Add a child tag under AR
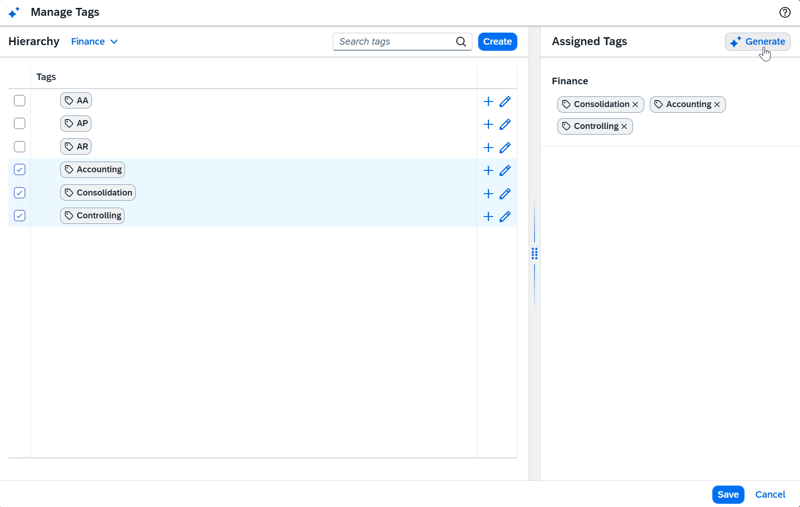The width and height of the screenshot is (800, 507). [x=488, y=147]
